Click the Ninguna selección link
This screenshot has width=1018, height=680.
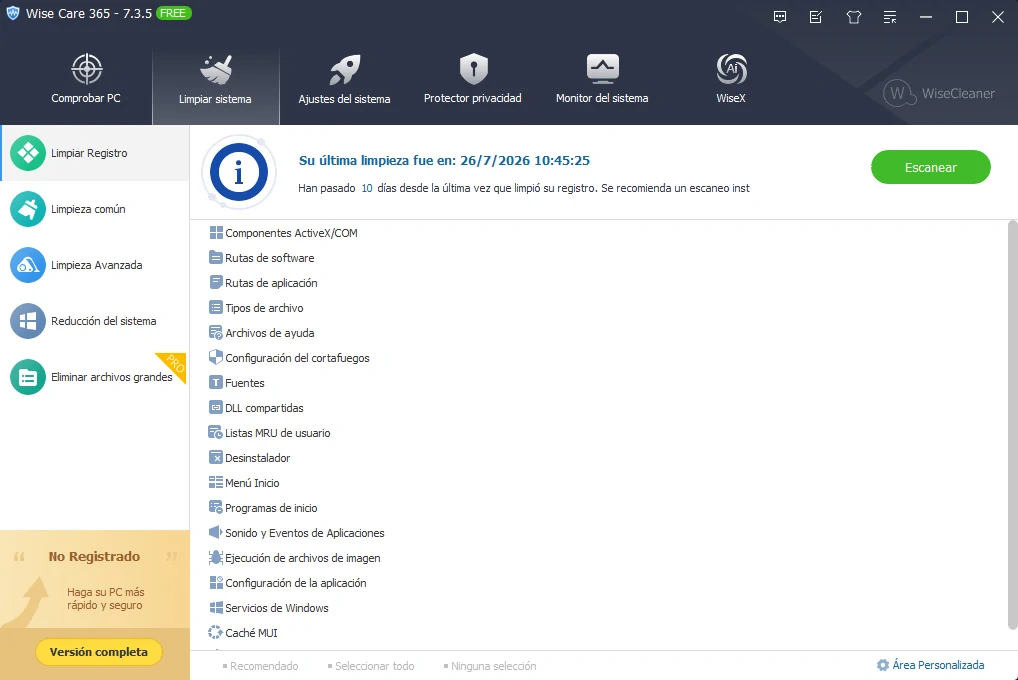(x=490, y=666)
